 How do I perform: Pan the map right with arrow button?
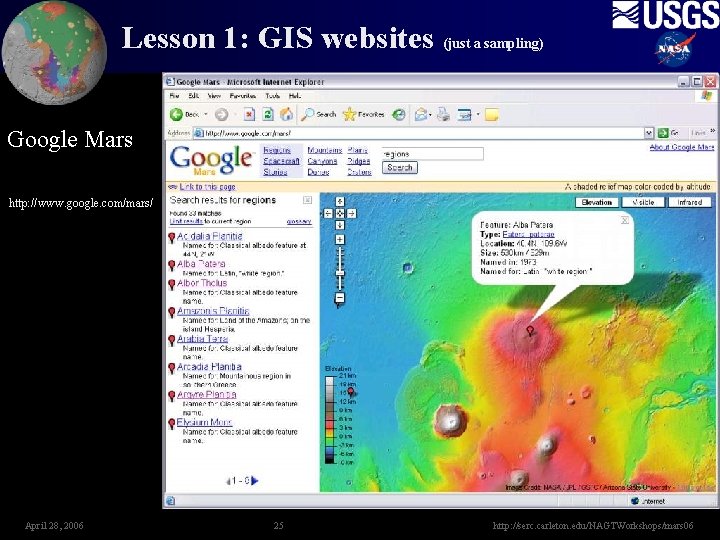coord(351,214)
